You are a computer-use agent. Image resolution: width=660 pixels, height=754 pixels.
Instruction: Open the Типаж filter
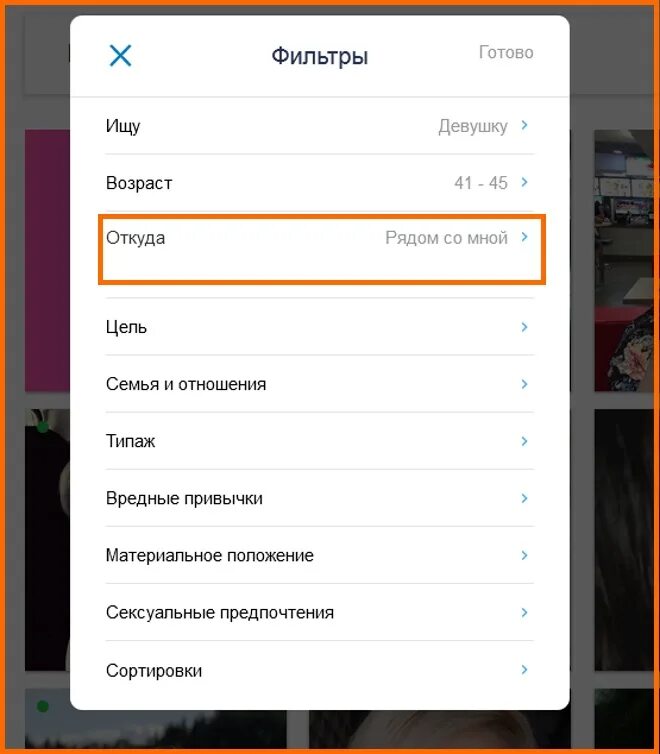pyautogui.click(x=320, y=441)
